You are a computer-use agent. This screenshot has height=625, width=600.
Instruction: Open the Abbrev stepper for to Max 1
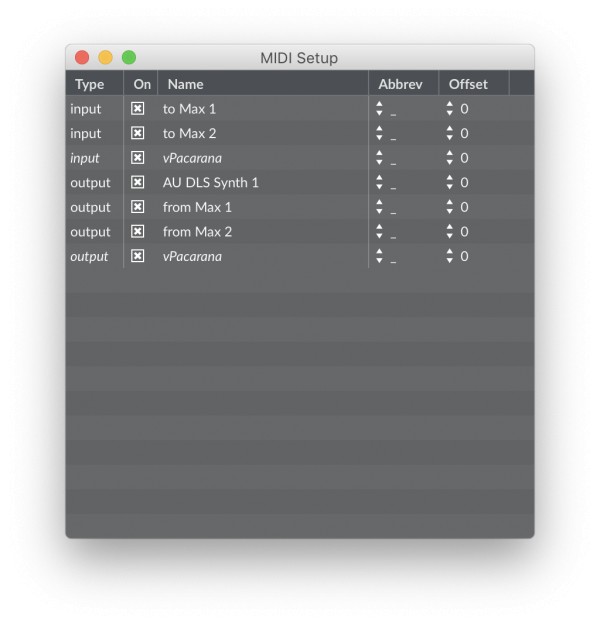tap(379, 108)
